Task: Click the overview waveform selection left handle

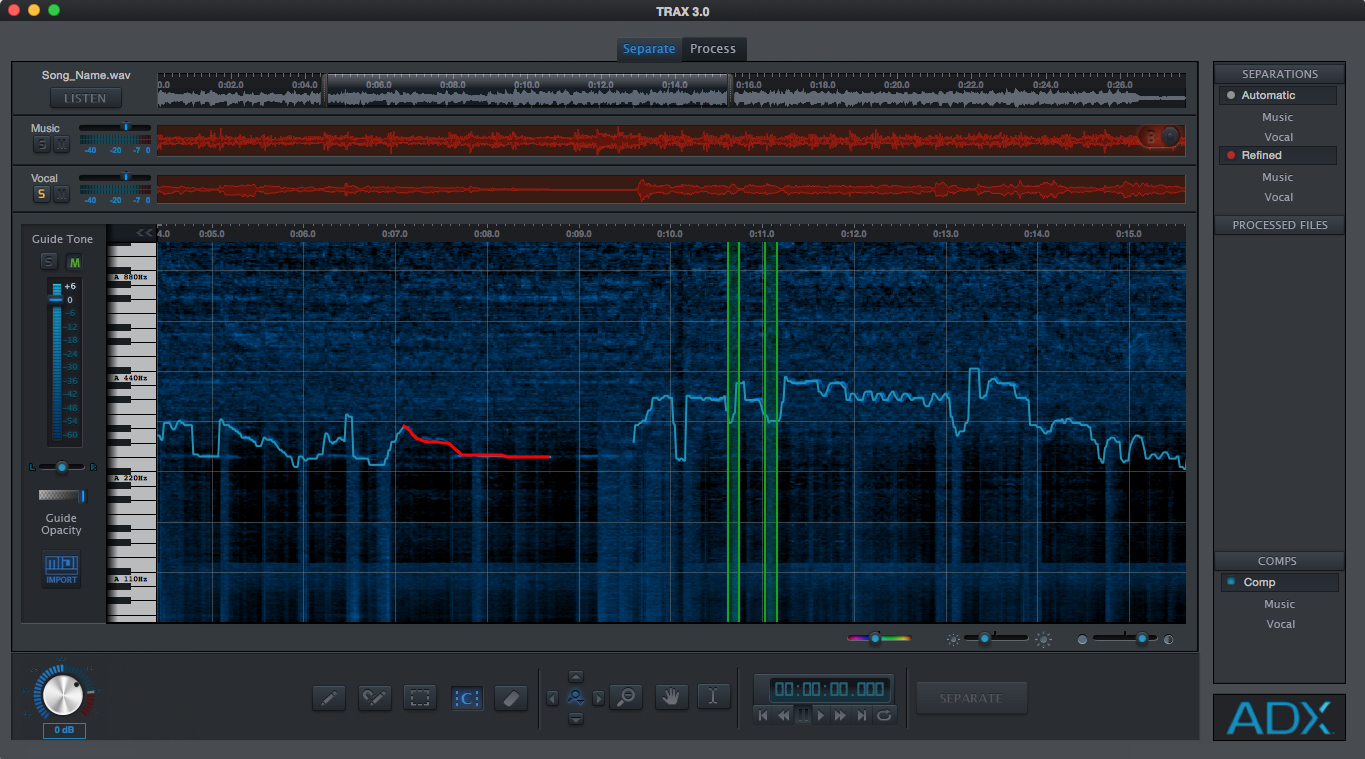Action: (324, 88)
